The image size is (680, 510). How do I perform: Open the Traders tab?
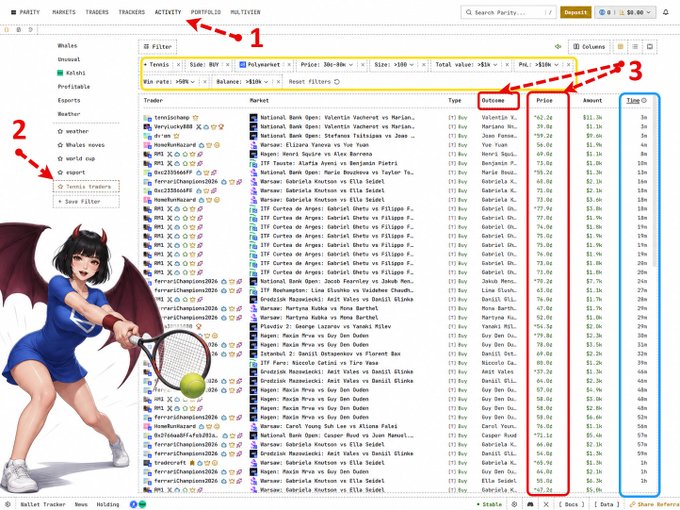point(97,12)
